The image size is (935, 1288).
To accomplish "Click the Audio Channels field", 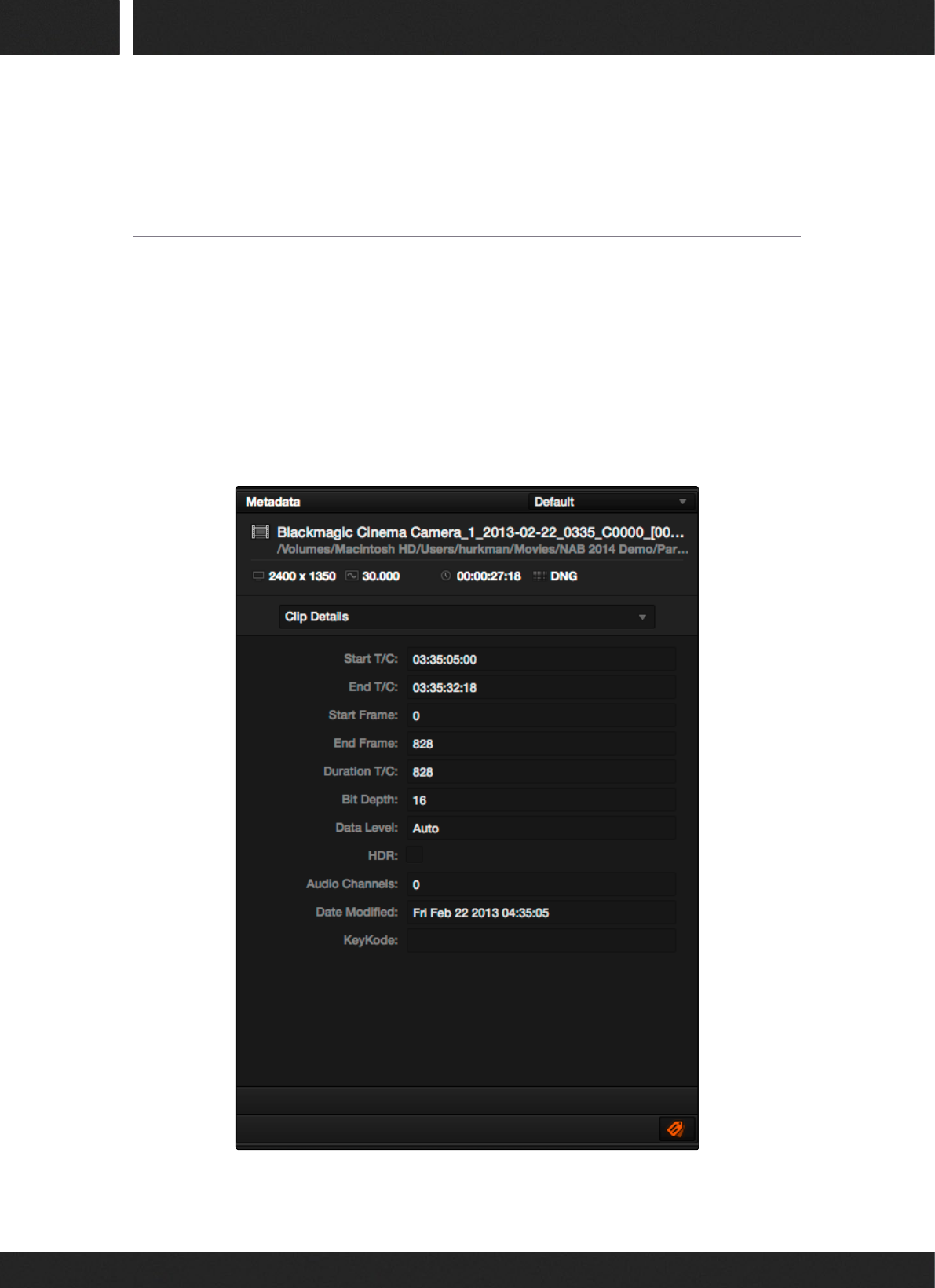I will click(541, 884).
